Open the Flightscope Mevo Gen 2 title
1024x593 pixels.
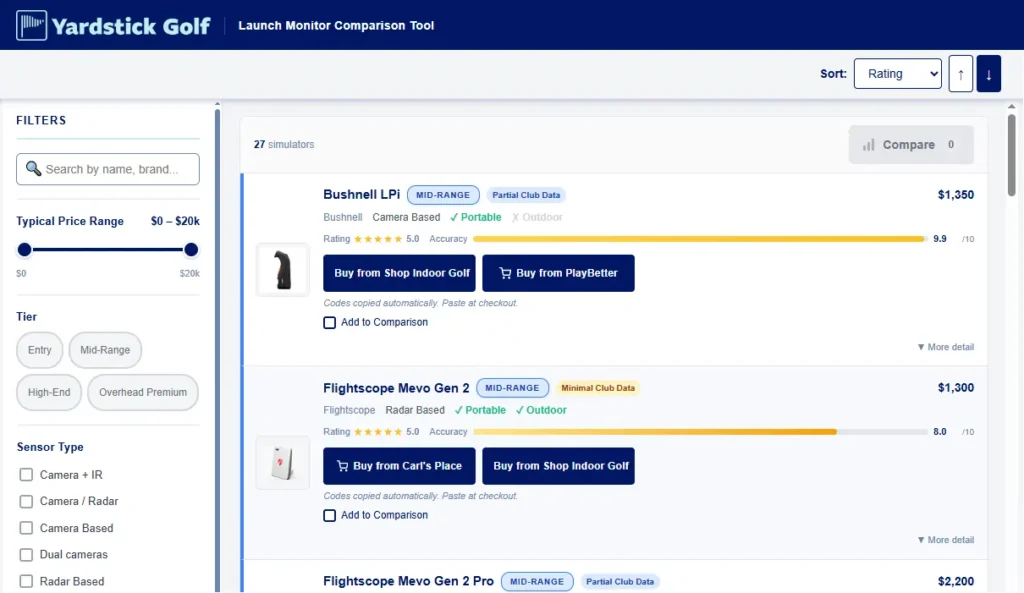tap(396, 388)
